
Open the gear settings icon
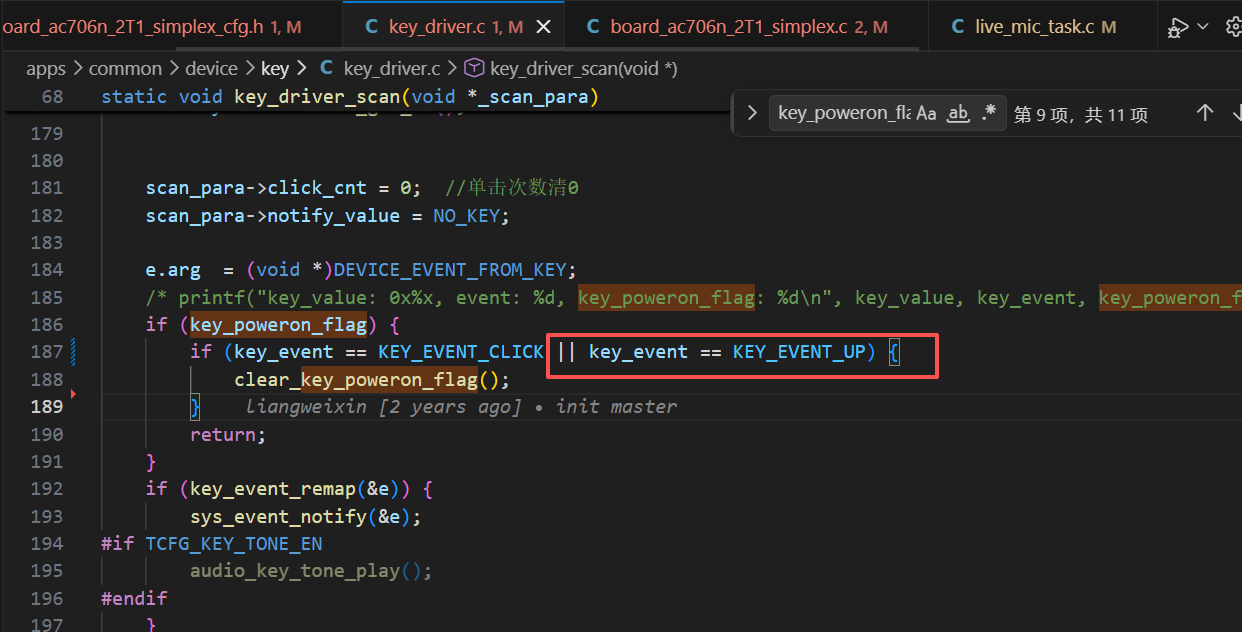click(1234, 28)
